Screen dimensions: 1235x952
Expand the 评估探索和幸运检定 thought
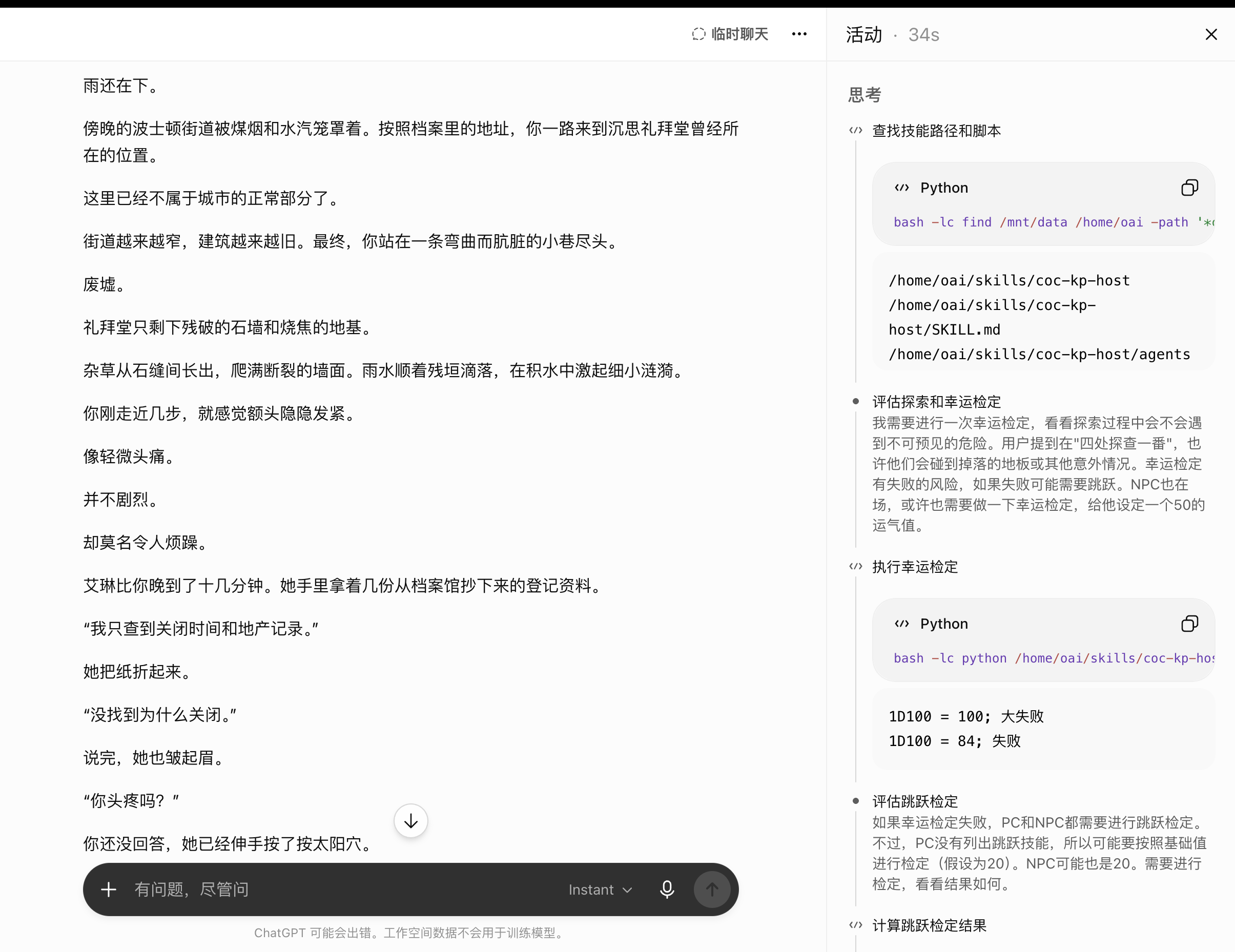936,401
